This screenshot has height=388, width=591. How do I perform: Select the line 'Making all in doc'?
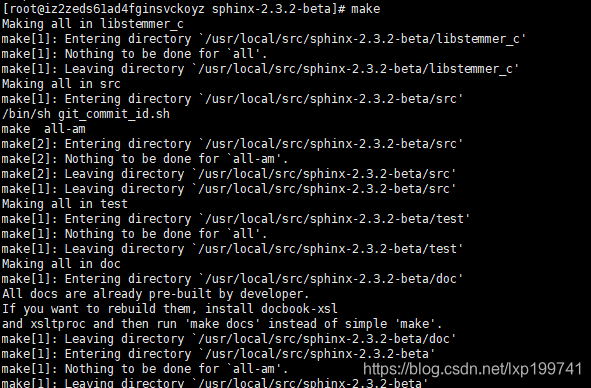click(x=61, y=264)
